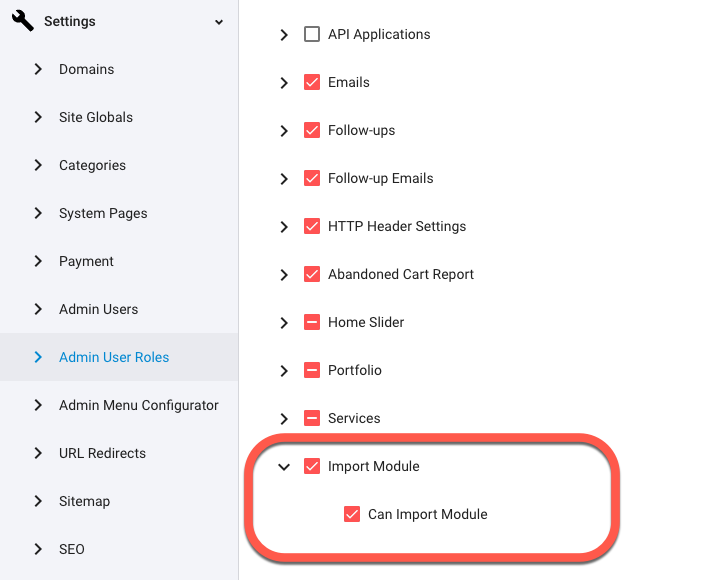The image size is (716, 580).
Task: Click the 'Services' label text
Action: point(354,418)
